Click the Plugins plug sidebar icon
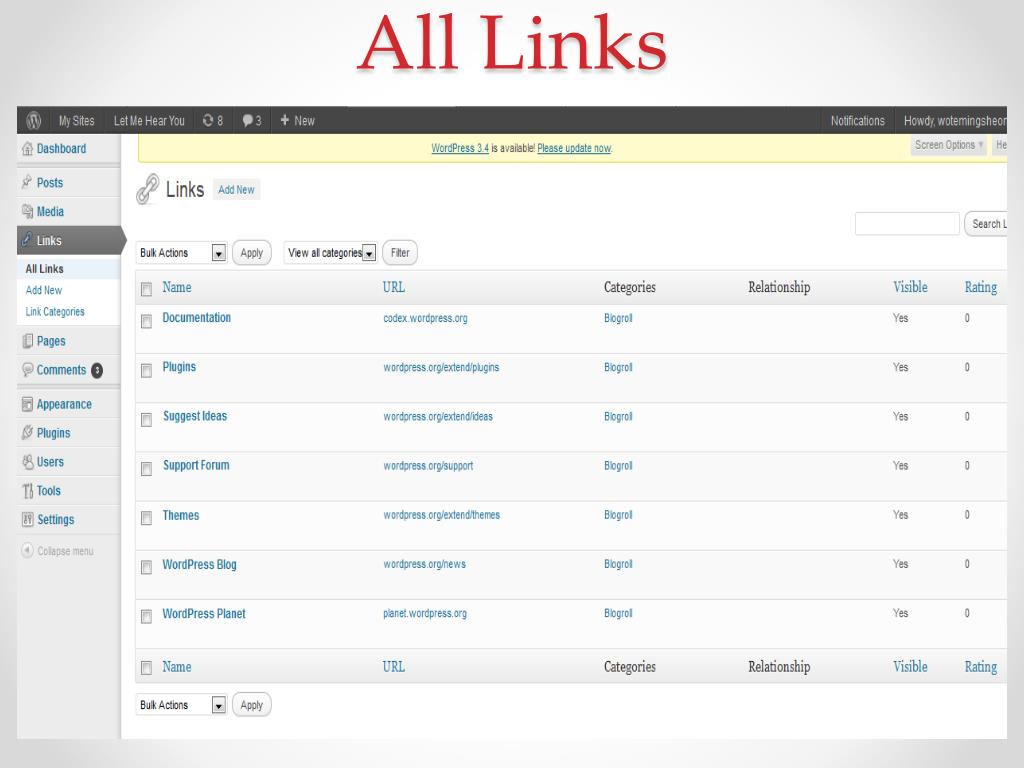The width and height of the screenshot is (1024, 768). tap(27, 433)
